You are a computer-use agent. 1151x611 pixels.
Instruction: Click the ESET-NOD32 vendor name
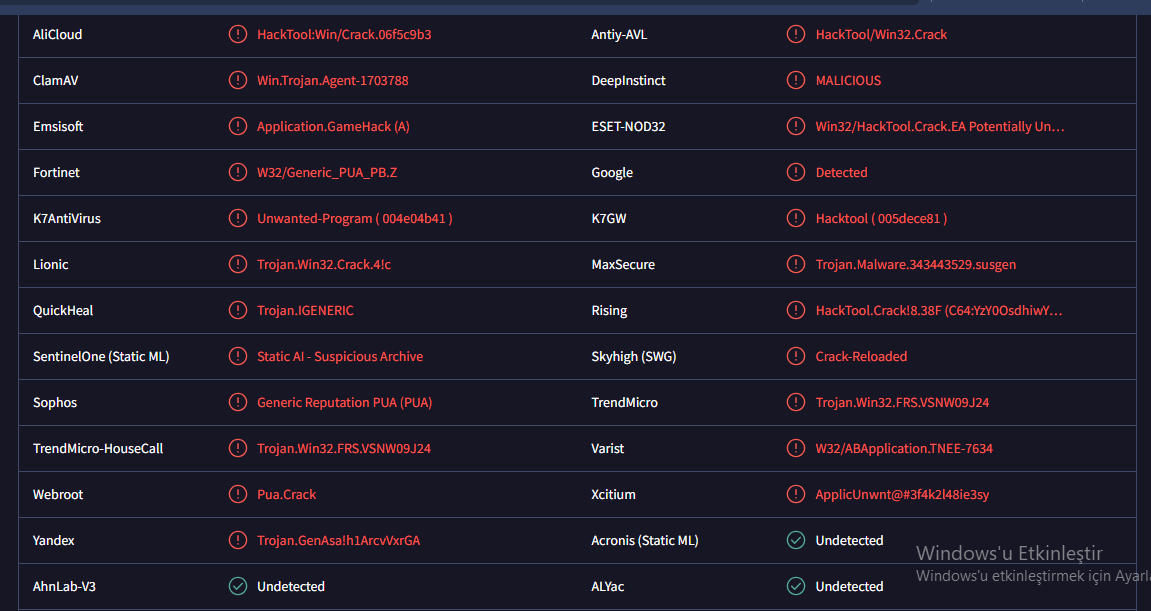pyautogui.click(x=628, y=126)
